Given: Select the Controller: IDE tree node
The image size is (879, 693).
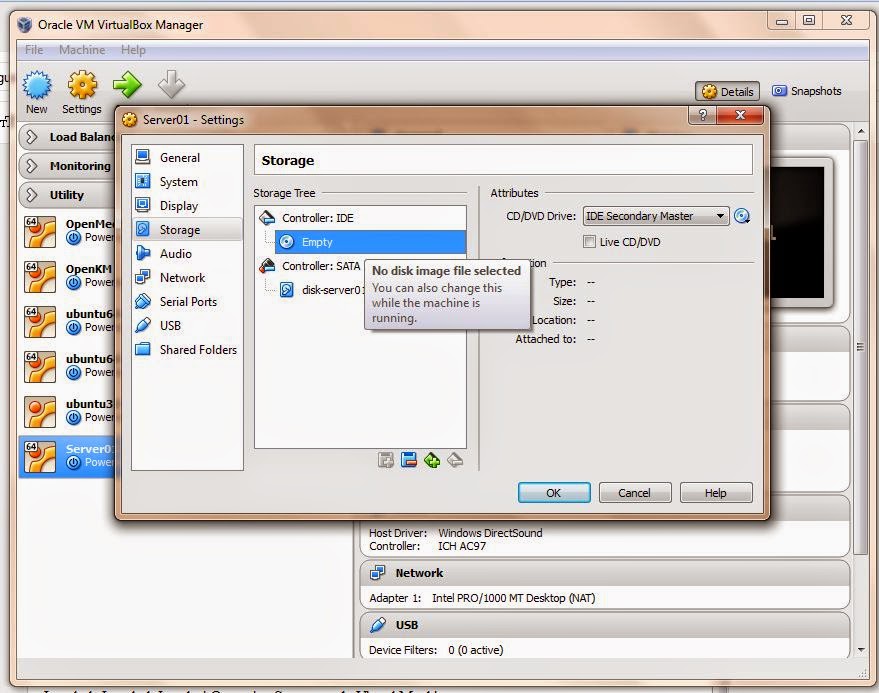Looking at the screenshot, I should [x=317, y=218].
